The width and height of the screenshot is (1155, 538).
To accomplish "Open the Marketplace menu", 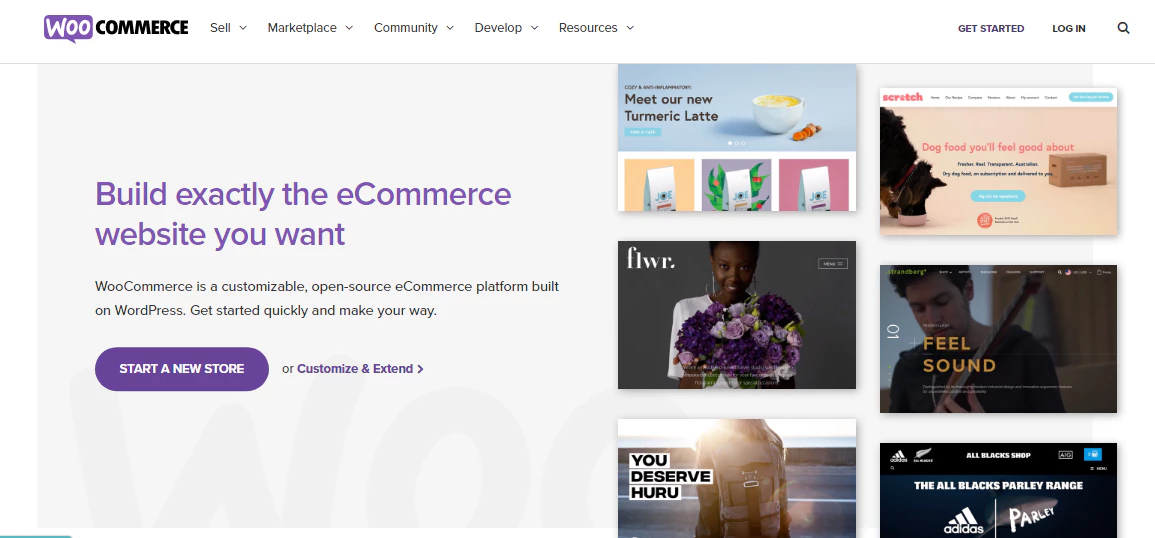I will (x=302, y=28).
